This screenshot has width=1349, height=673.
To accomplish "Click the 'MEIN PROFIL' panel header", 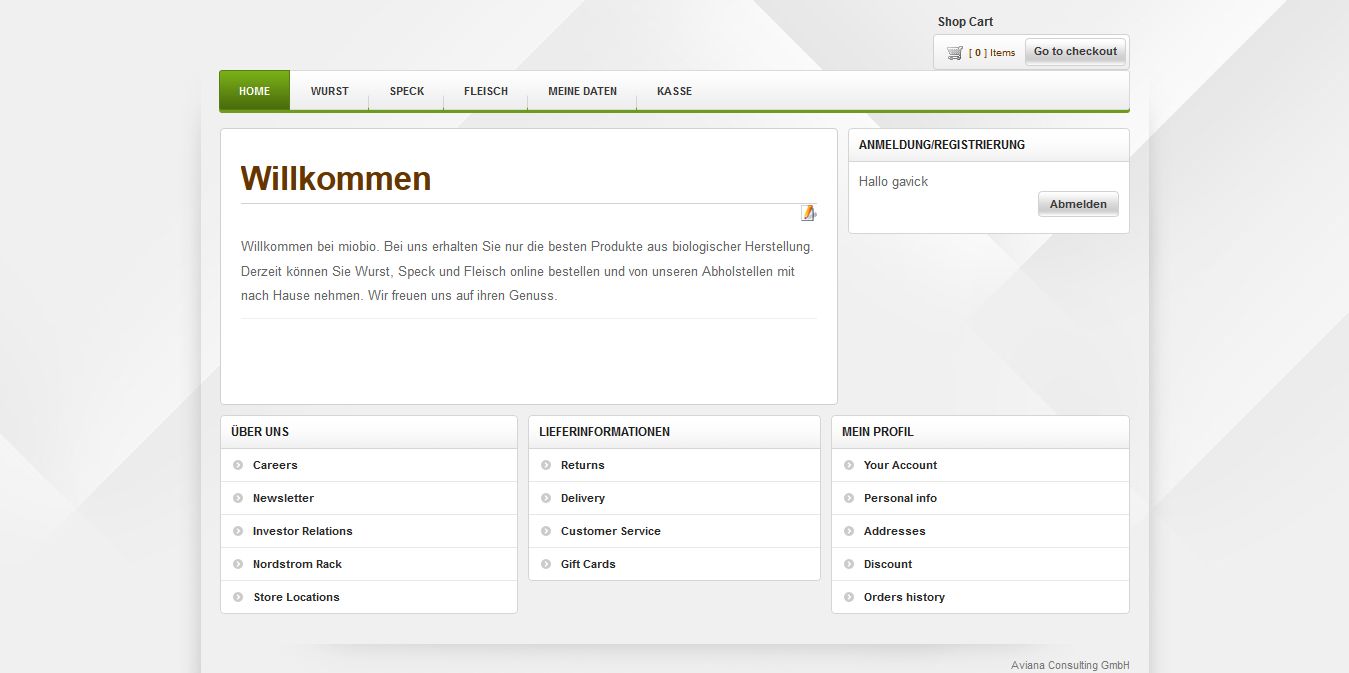I will click(980, 432).
